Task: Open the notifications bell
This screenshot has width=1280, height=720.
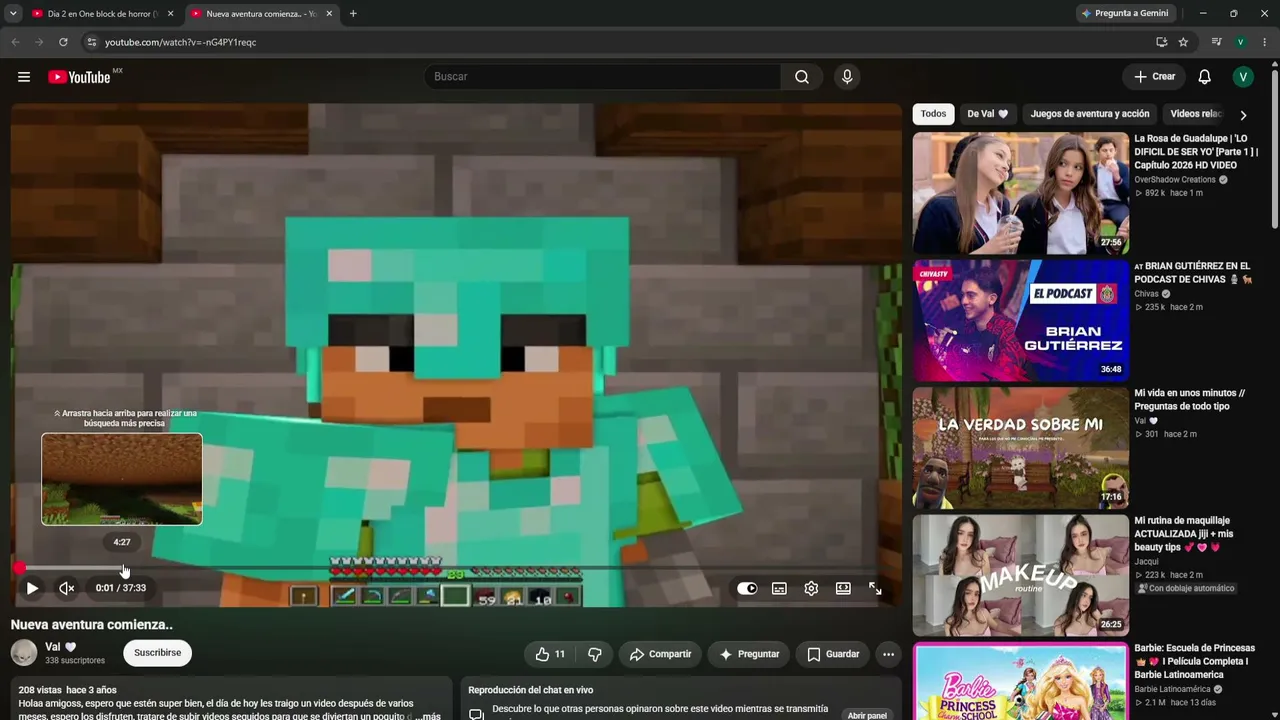Action: (x=1205, y=77)
